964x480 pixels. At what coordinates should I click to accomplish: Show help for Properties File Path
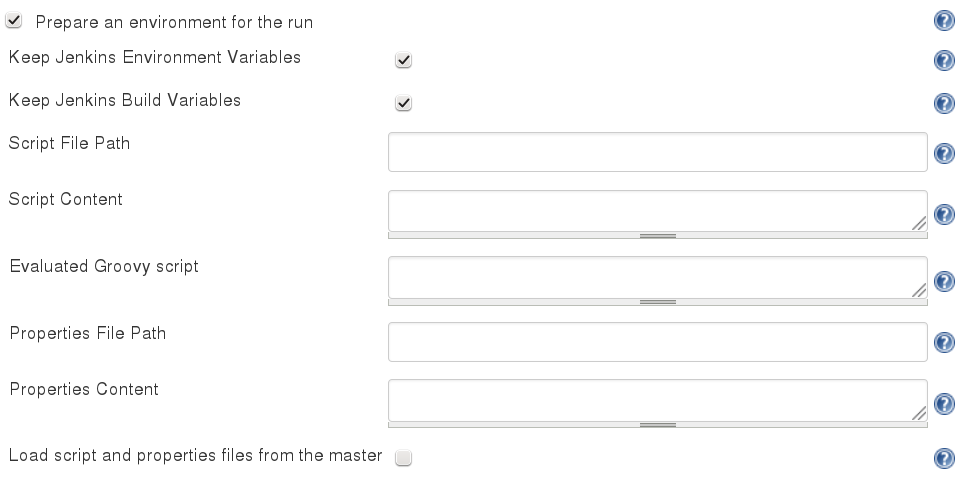pyautogui.click(x=943, y=343)
